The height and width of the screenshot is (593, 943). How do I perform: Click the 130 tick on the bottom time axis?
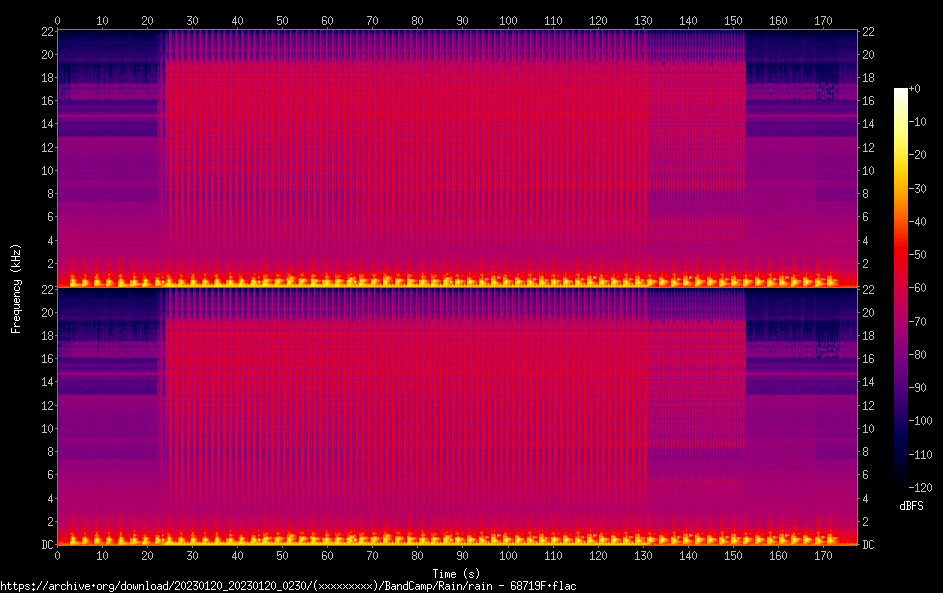point(642,555)
